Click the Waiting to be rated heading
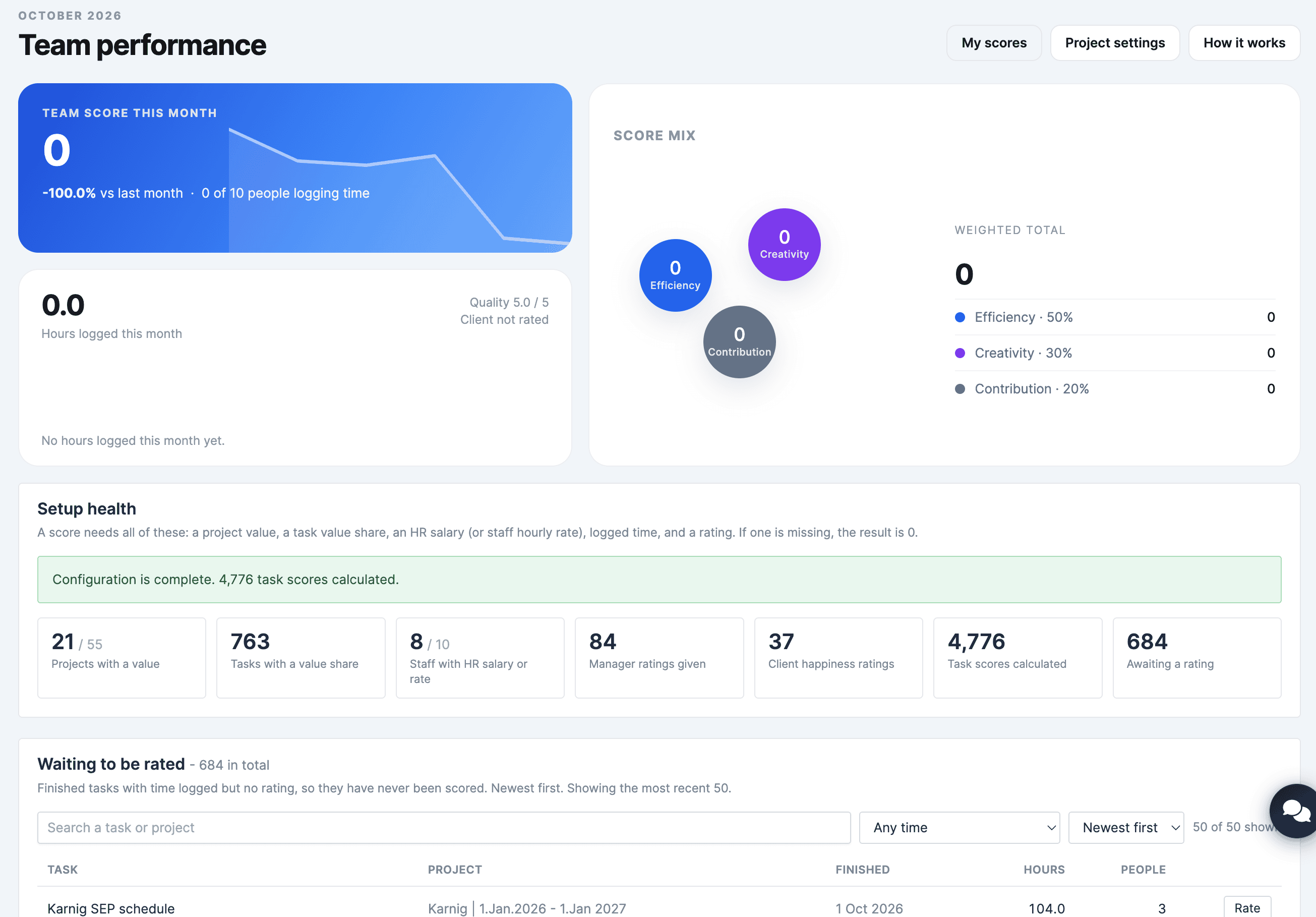 click(111, 764)
